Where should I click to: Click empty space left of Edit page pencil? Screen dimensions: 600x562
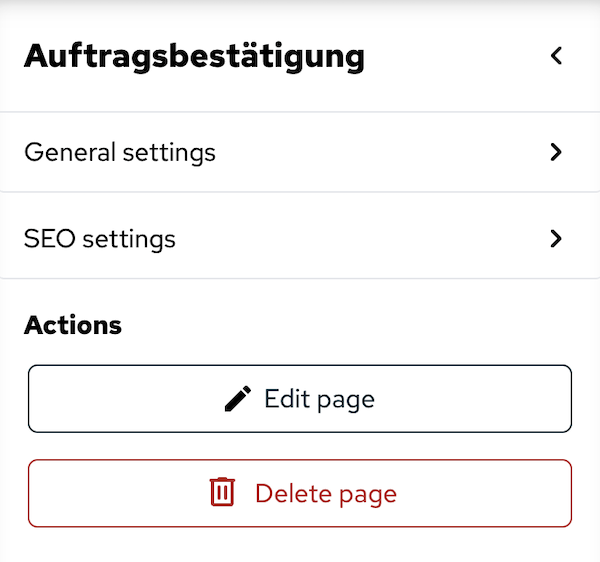(x=120, y=400)
